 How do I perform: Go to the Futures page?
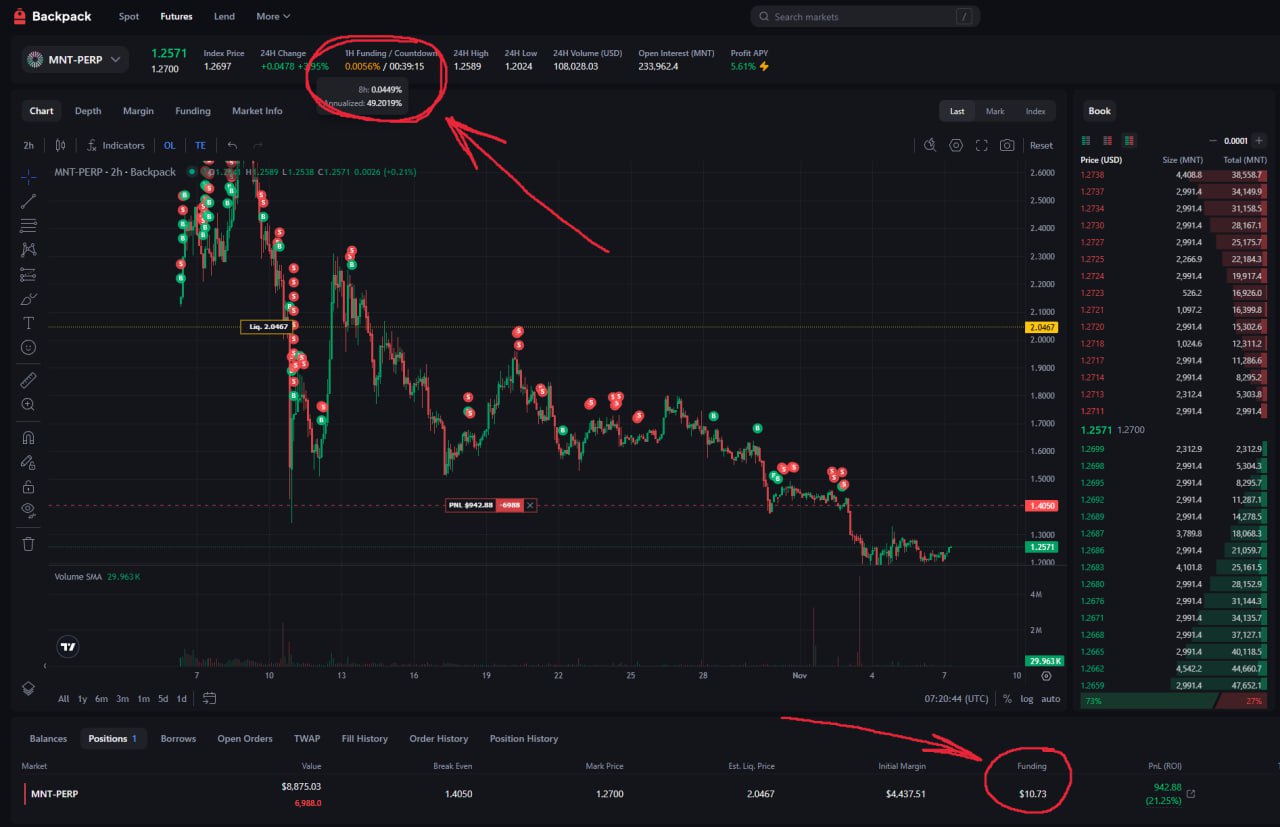pos(177,16)
